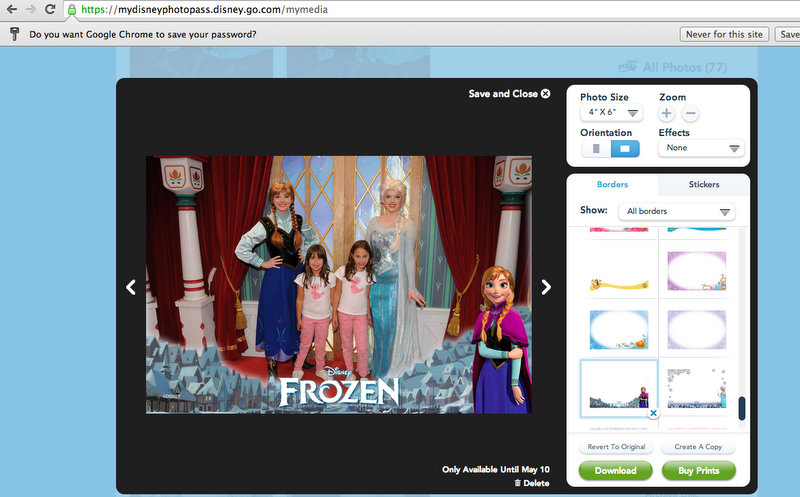The height and width of the screenshot is (497, 800).
Task: Select the Frozen Anna village border thumbnail
Action: (619, 388)
